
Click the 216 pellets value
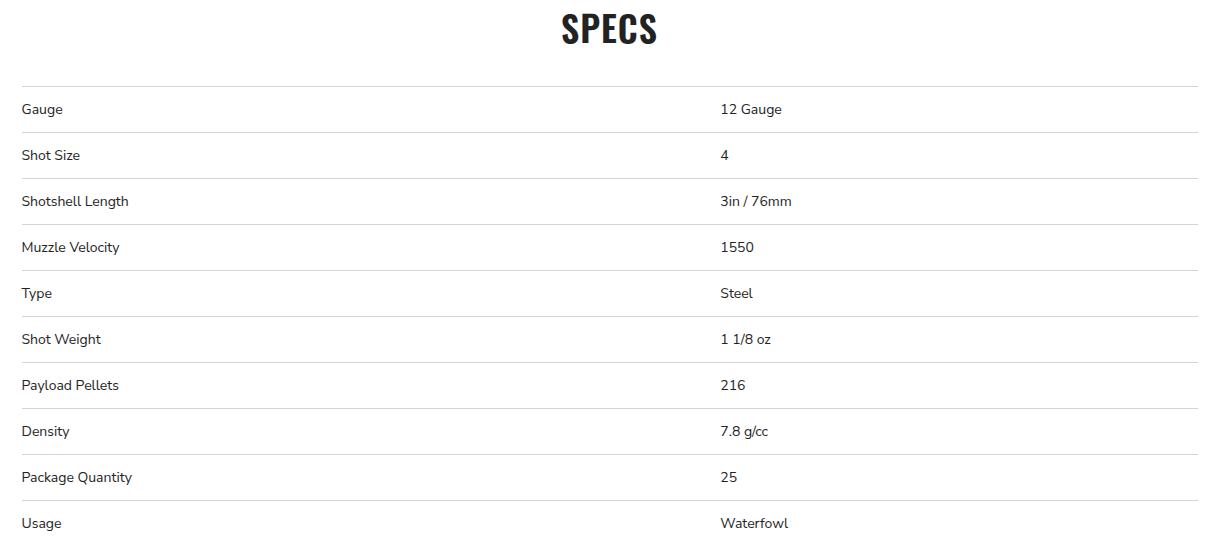733,386
